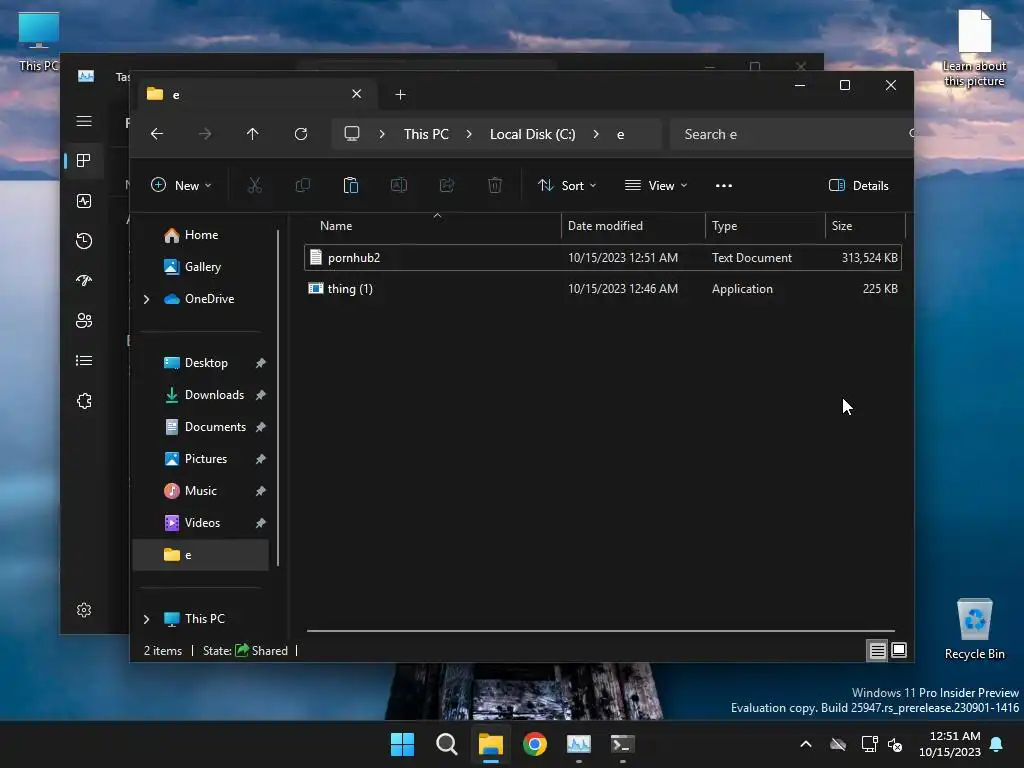Sort by Name column header
The image size is (1024, 768).
pos(432,226)
